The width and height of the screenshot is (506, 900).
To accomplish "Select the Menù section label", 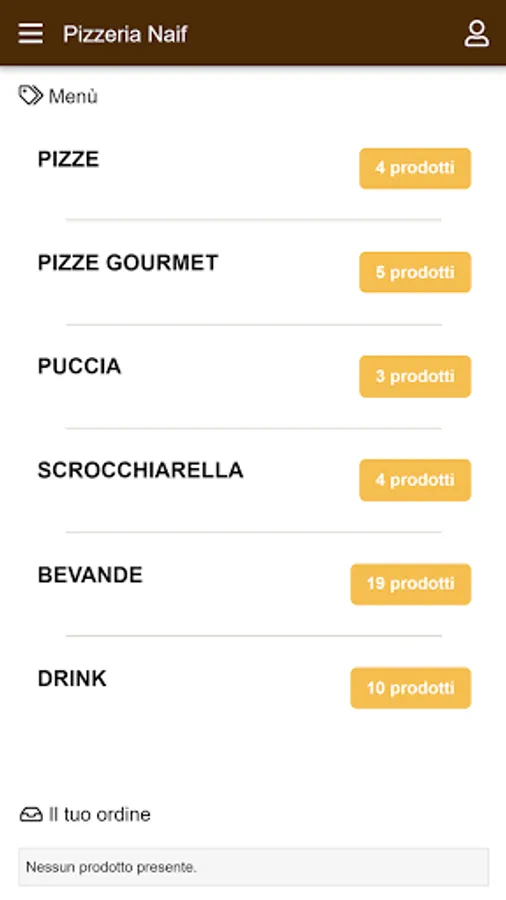I will [73, 96].
